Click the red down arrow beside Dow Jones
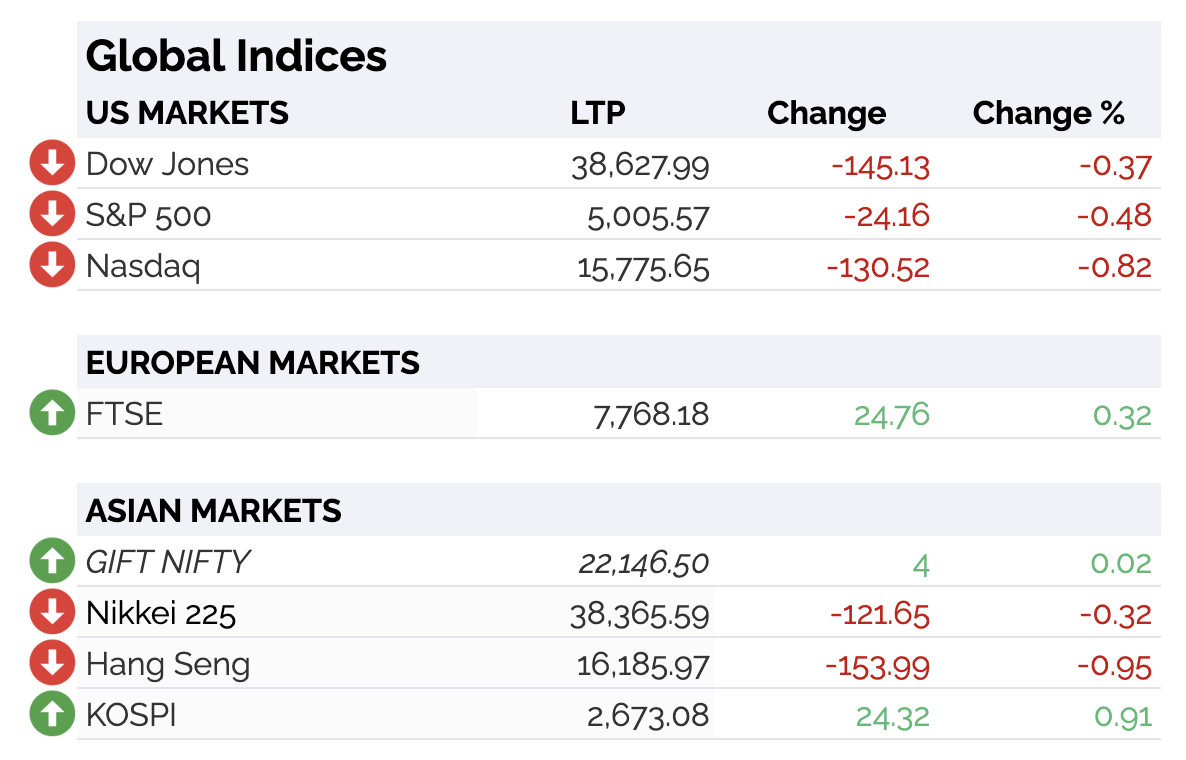This screenshot has height=760, width=1186. [52, 163]
